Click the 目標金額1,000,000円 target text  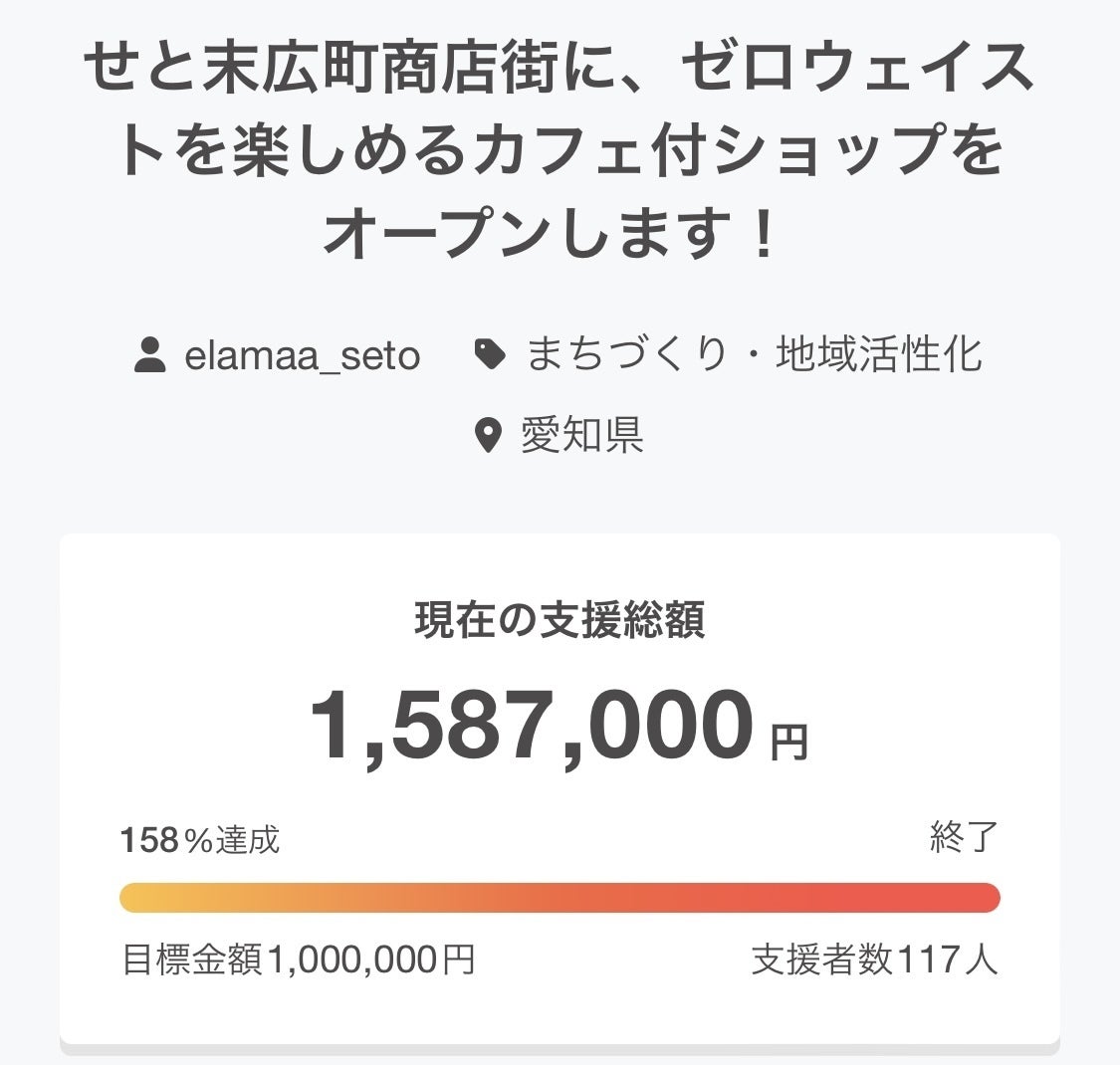pos(298,959)
